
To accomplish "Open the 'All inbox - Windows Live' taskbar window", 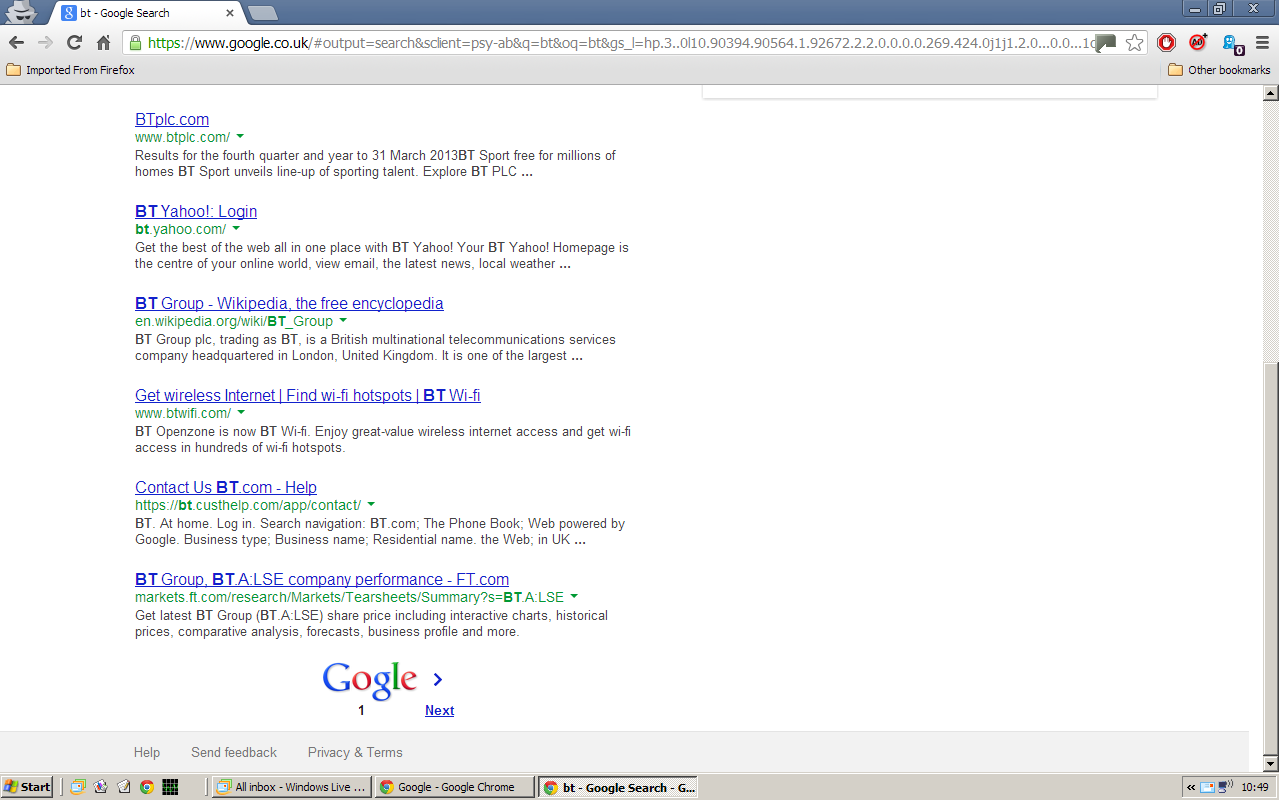I will (x=291, y=787).
